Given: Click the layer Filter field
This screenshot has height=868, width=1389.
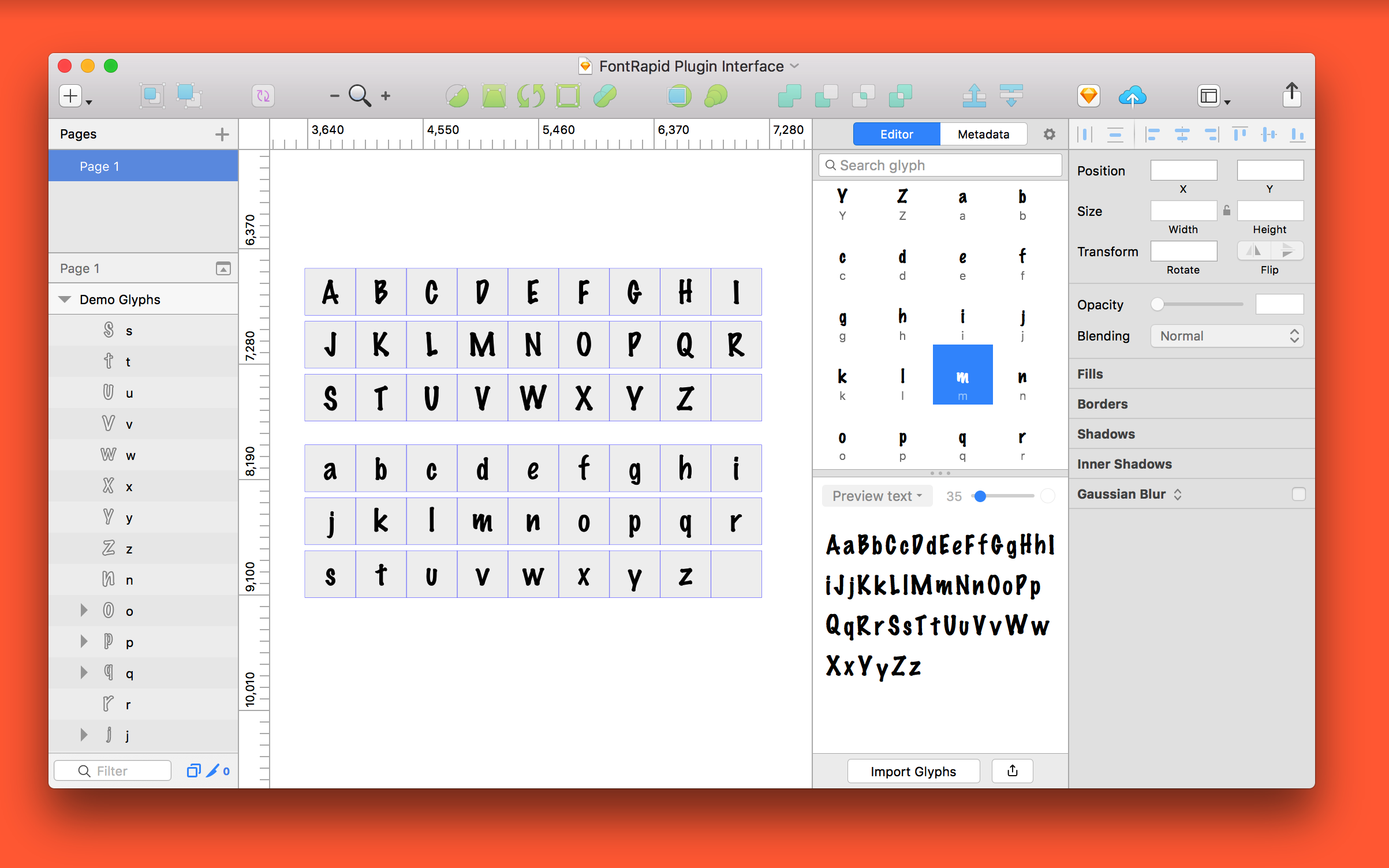Looking at the screenshot, I should [113, 770].
